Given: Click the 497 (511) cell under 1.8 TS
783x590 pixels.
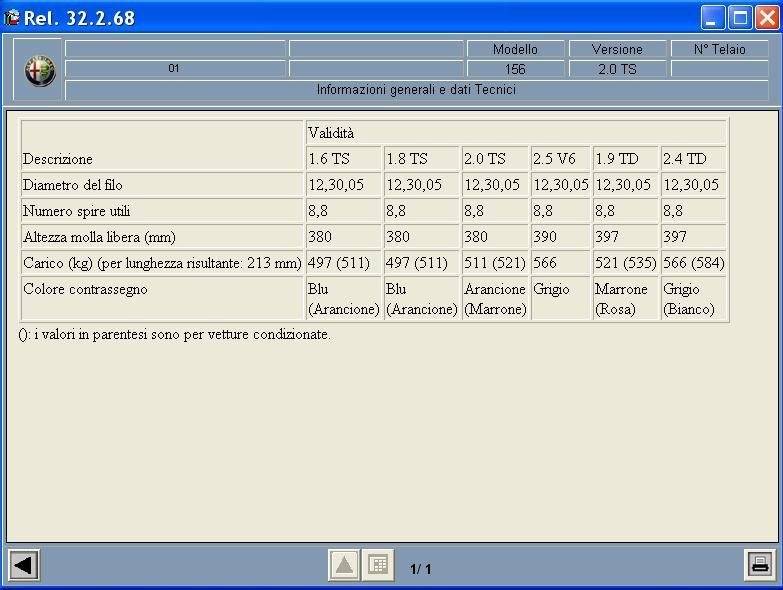Looking at the screenshot, I should [421, 263].
